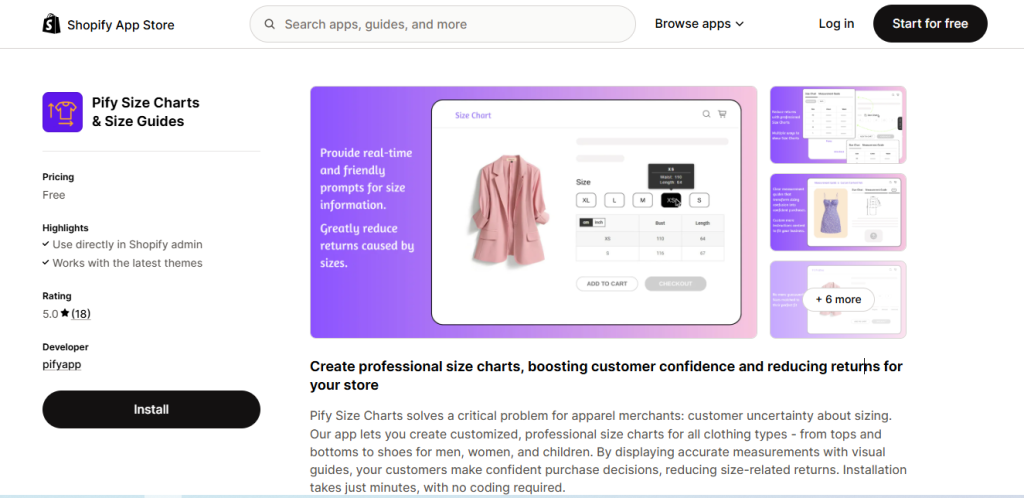
Task: Focus the Search apps, guides input field
Action: click(443, 24)
